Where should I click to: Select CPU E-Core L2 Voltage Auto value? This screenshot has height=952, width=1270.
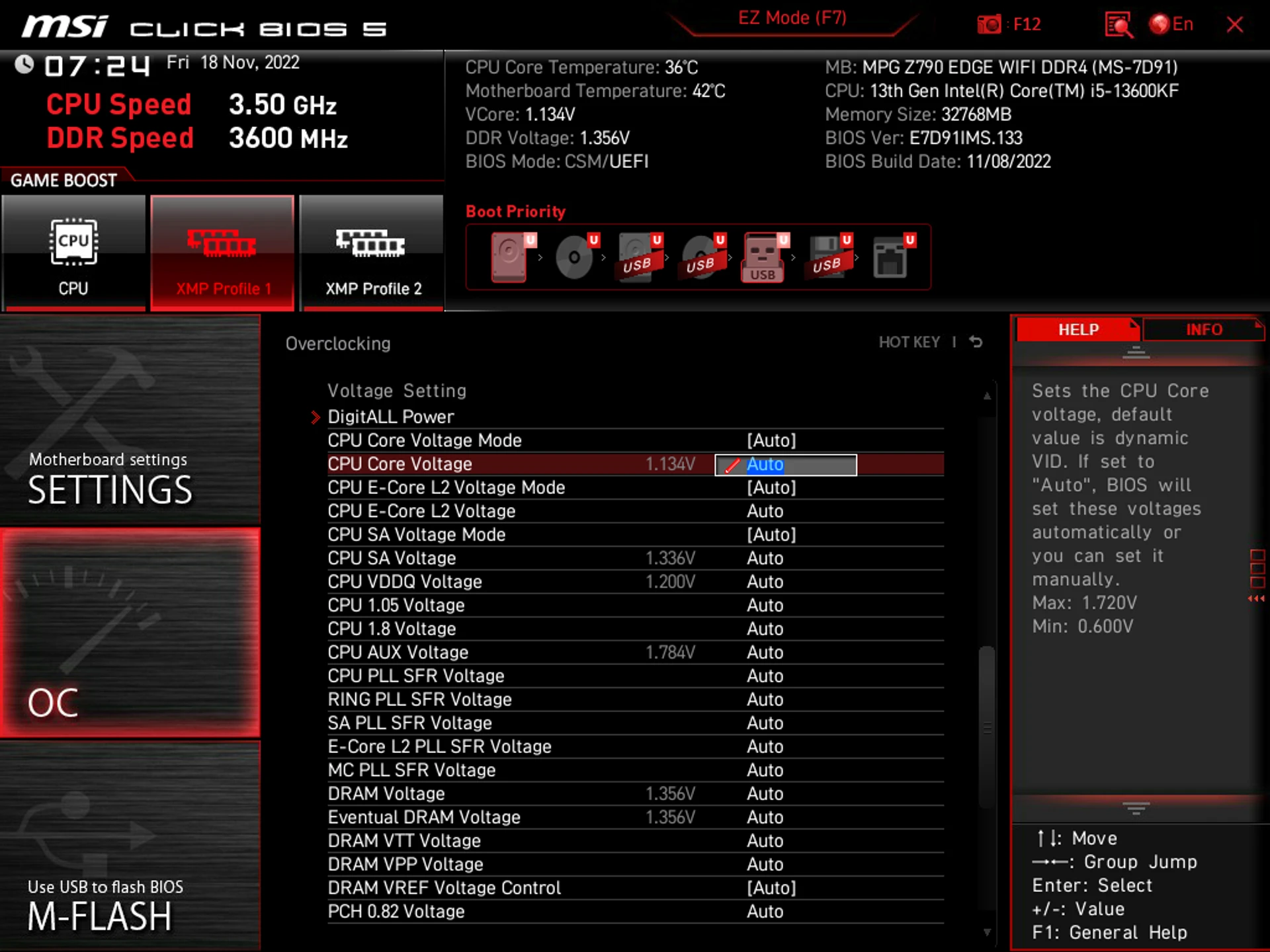765,511
